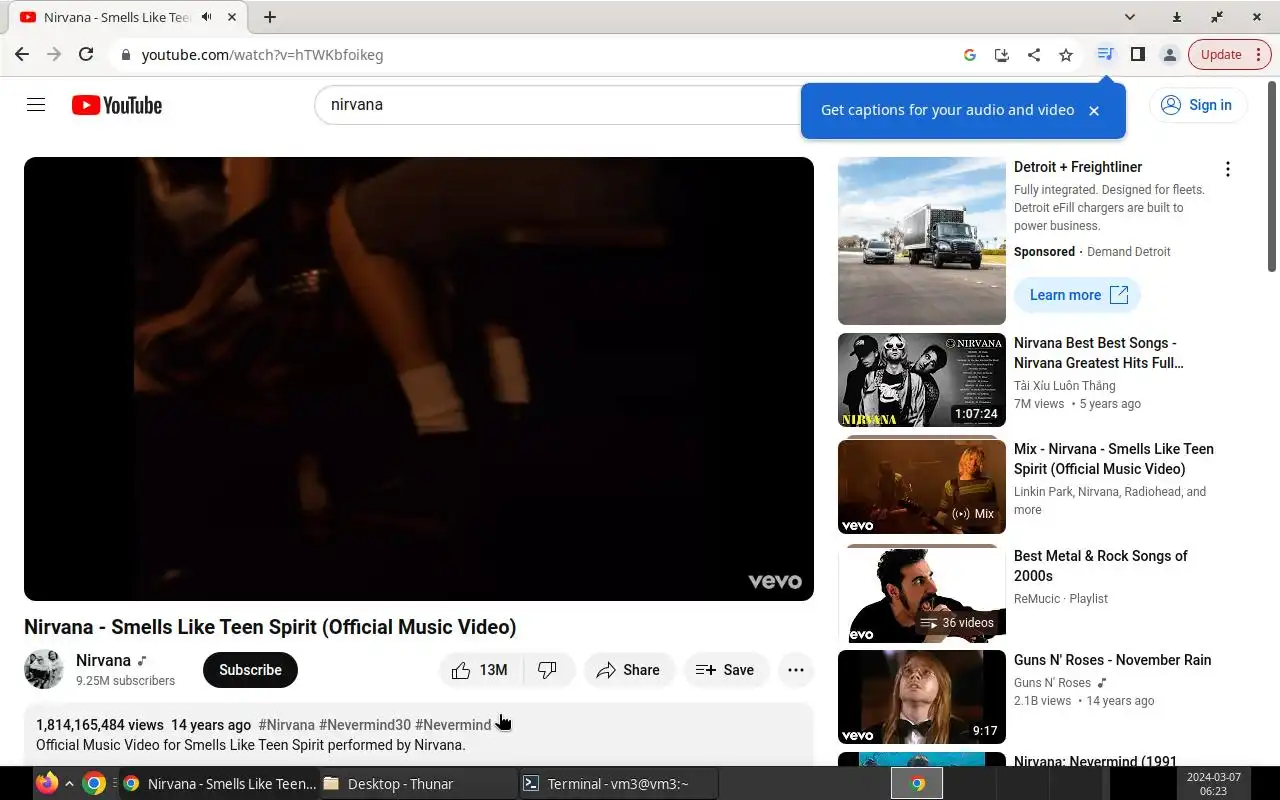Dismiss the captions tooltip with X
The image size is (1280, 800).
[1094, 111]
